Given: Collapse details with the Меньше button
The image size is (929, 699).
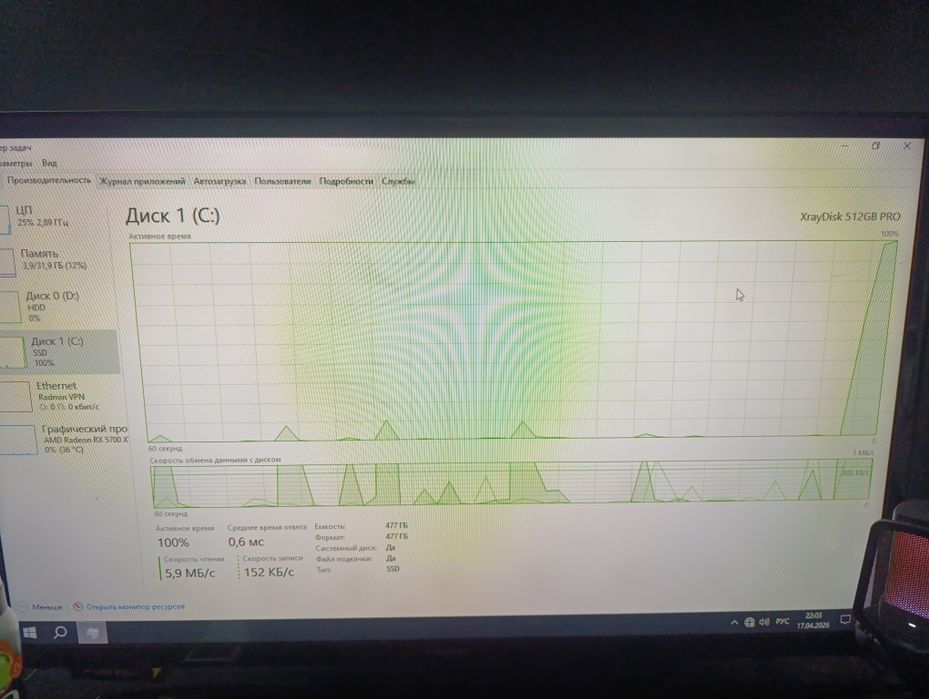Looking at the screenshot, I should (x=40, y=607).
